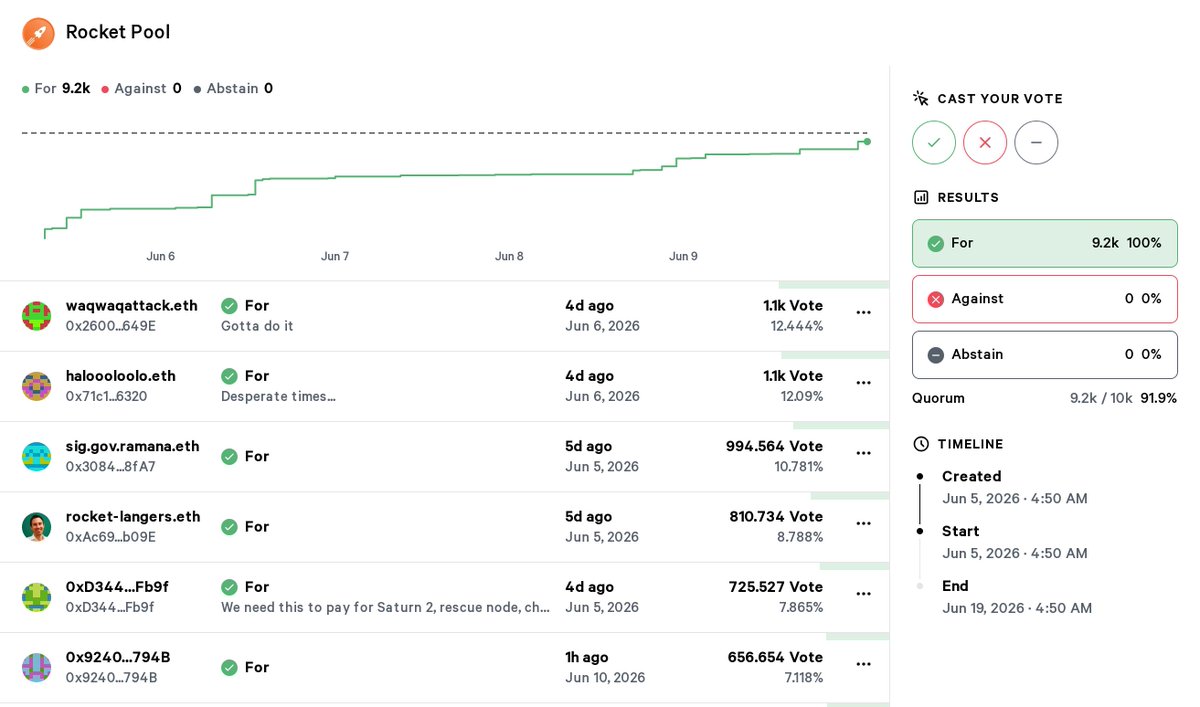Image resolution: width=1200 pixels, height=707 pixels.
Task: Open options menu for sig.gov.ramana.eth vote
Action: [x=864, y=453]
